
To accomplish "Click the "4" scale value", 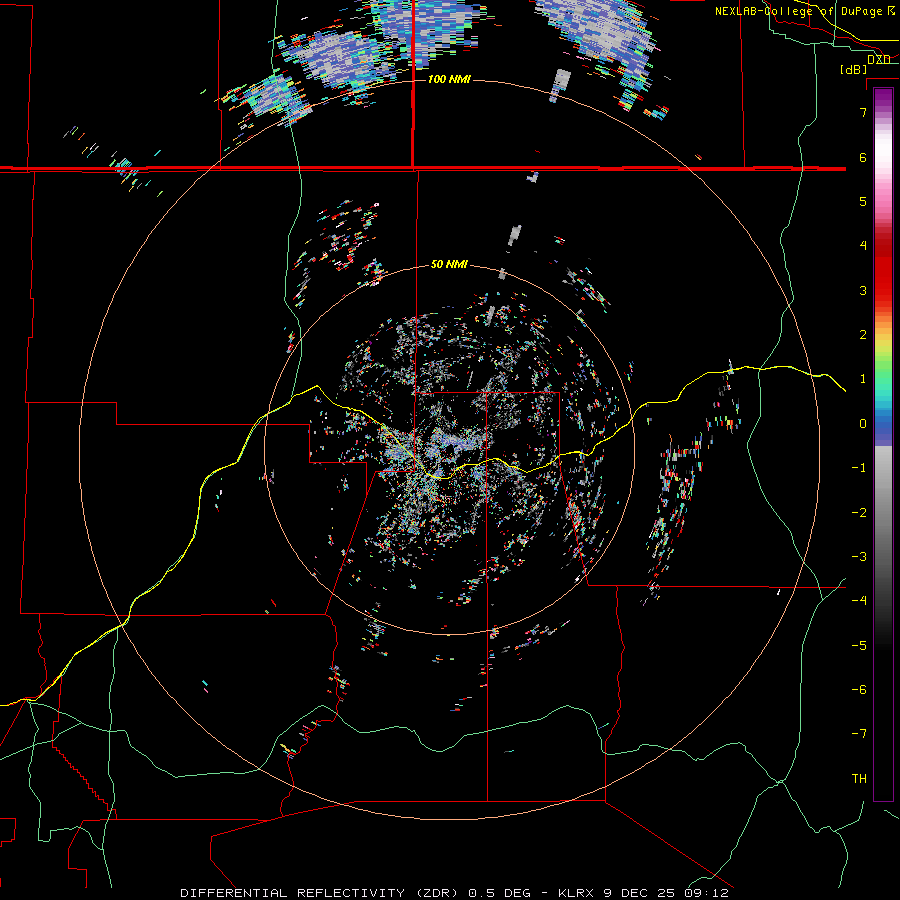I will point(863,246).
